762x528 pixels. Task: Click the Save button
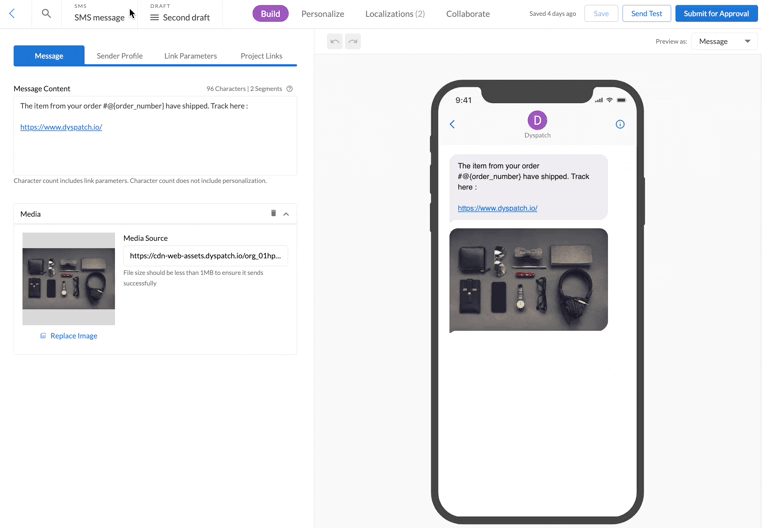601,14
